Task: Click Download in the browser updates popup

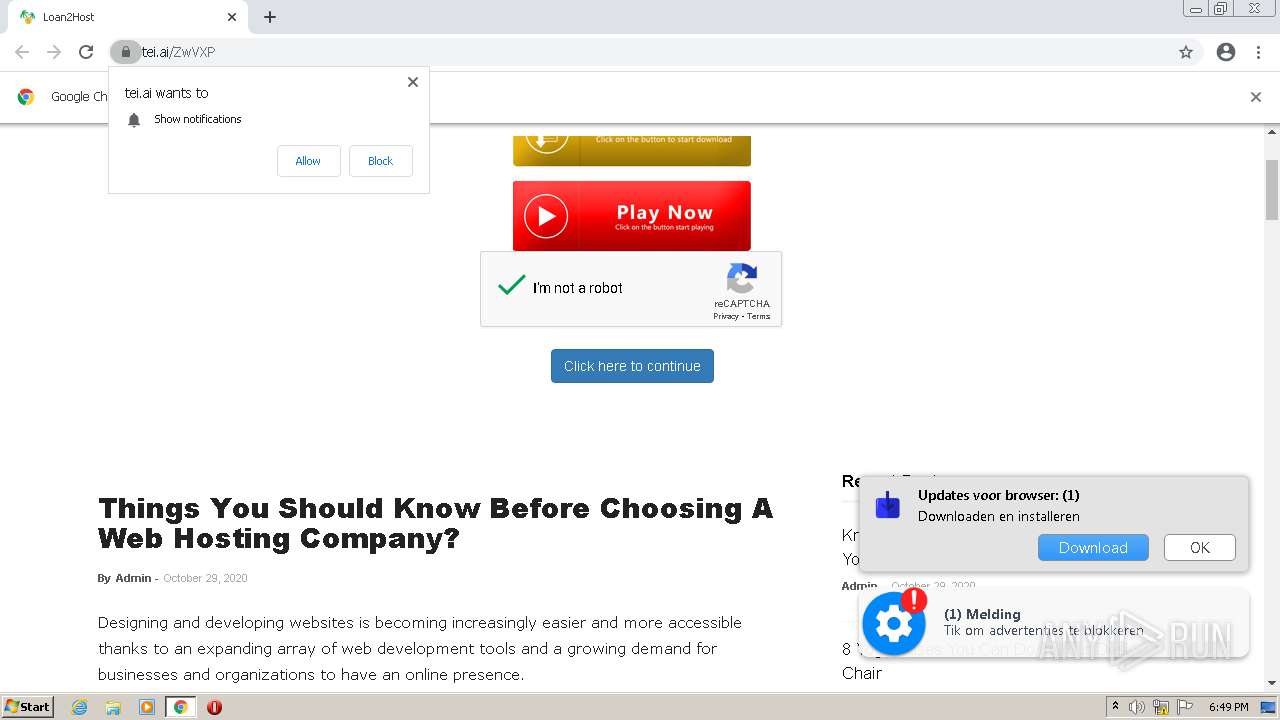Action: 1093,548
